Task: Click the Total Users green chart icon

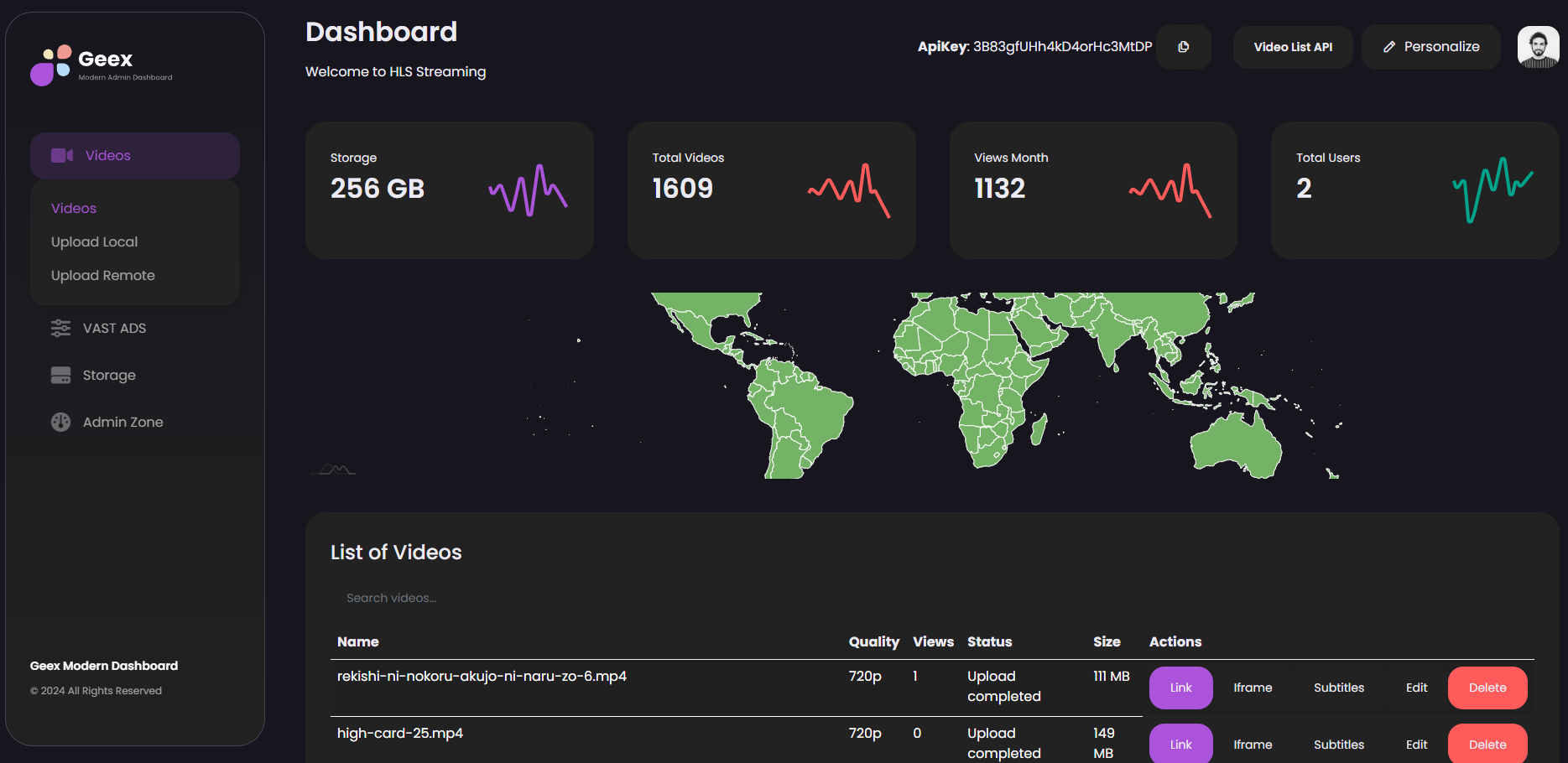Action: (1493, 190)
